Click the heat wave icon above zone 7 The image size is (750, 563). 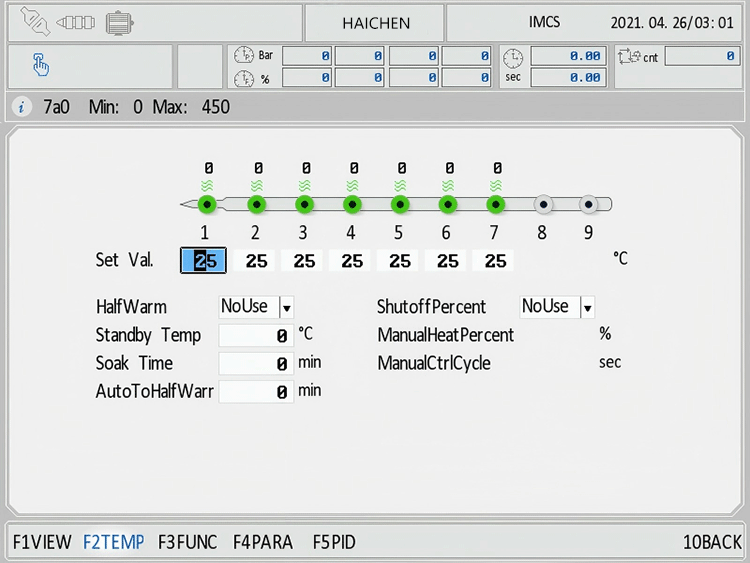pyautogui.click(x=496, y=186)
